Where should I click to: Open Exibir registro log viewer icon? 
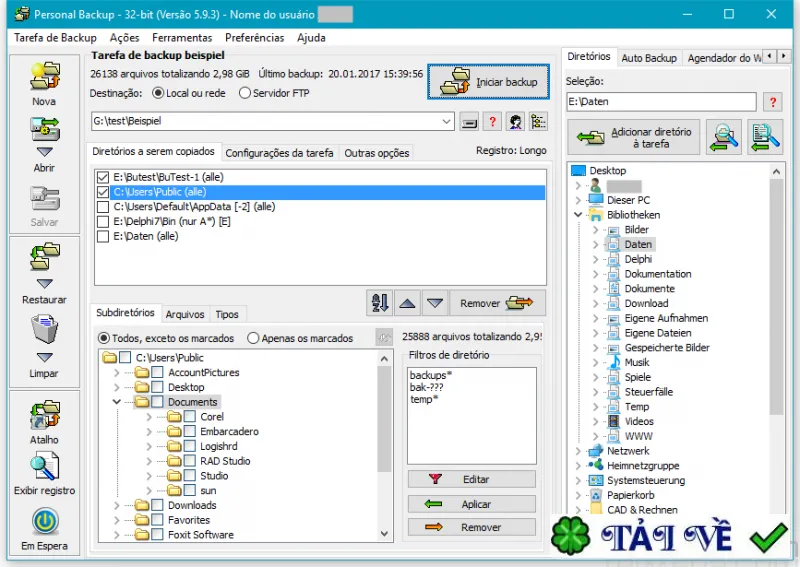tap(44, 467)
